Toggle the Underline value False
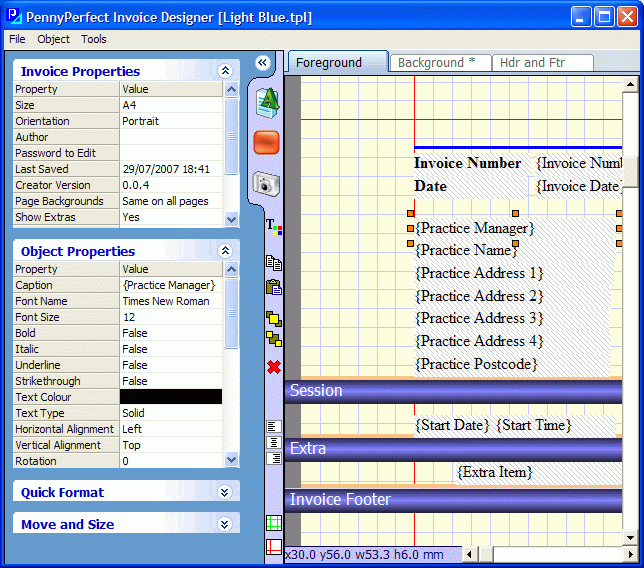Viewport: 644px width, 568px height. (171, 365)
